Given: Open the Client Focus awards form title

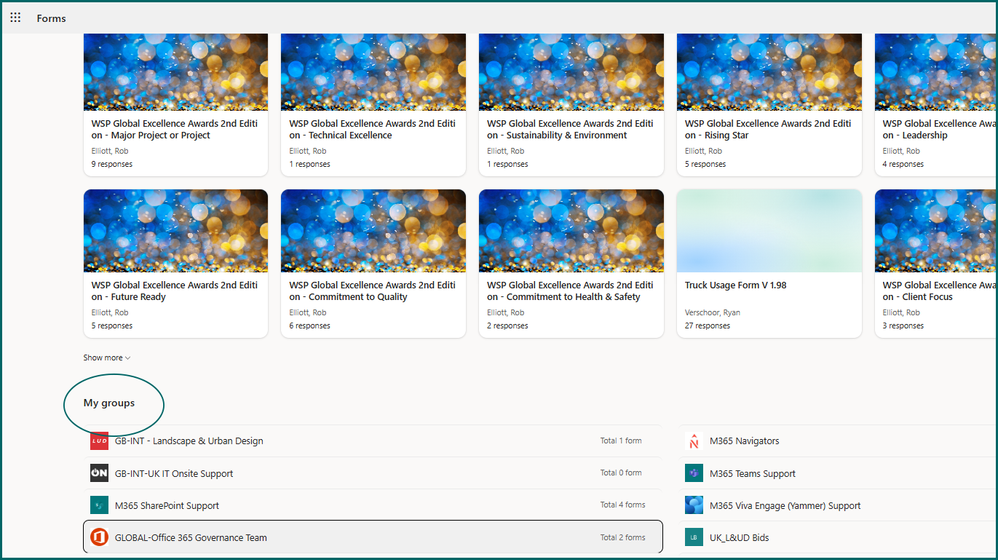Looking at the screenshot, I should [x=939, y=291].
